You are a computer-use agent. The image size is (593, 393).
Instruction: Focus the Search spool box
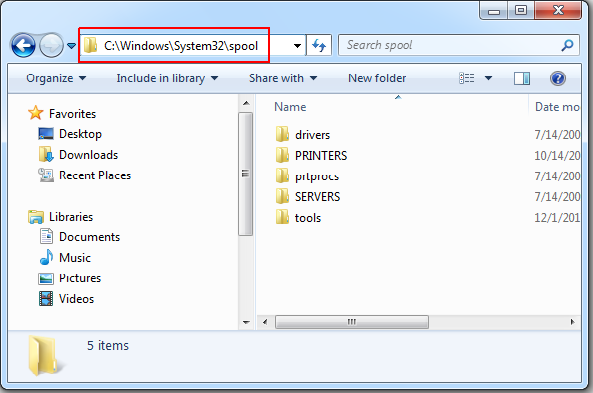459,45
